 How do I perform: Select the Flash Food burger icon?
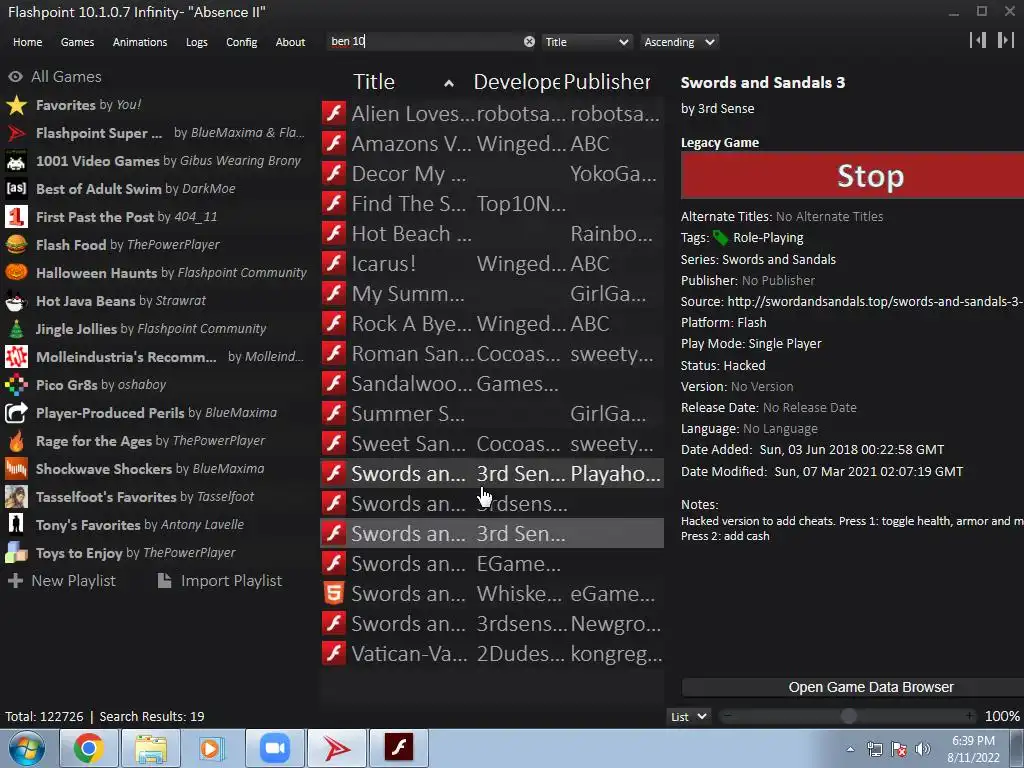(16, 245)
